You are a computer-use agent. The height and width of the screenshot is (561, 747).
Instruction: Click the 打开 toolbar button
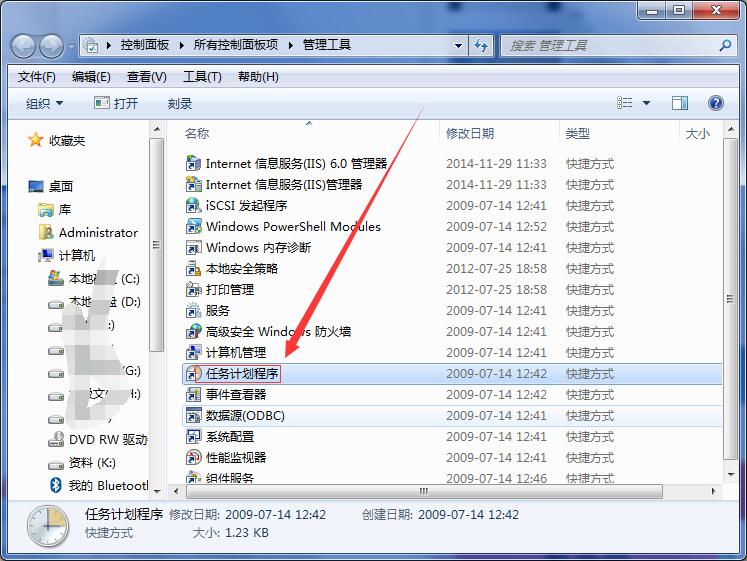tap(116, 103)
